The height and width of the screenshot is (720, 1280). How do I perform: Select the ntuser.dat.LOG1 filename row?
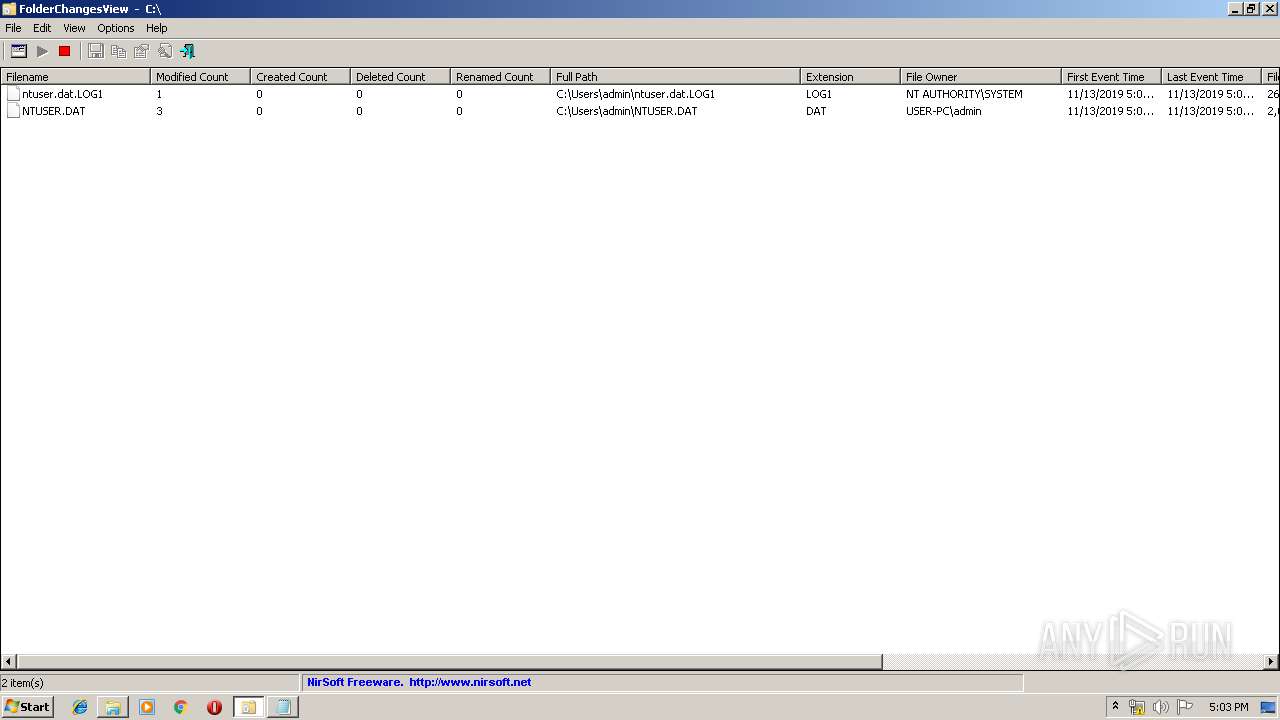click(x=63, y=94)
